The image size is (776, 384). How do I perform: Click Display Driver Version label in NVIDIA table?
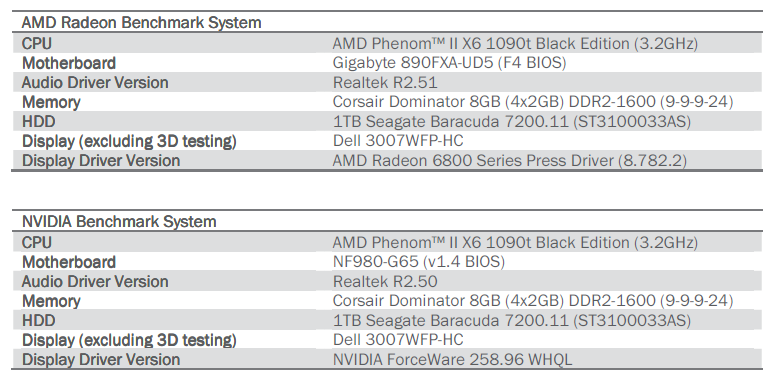101,360
